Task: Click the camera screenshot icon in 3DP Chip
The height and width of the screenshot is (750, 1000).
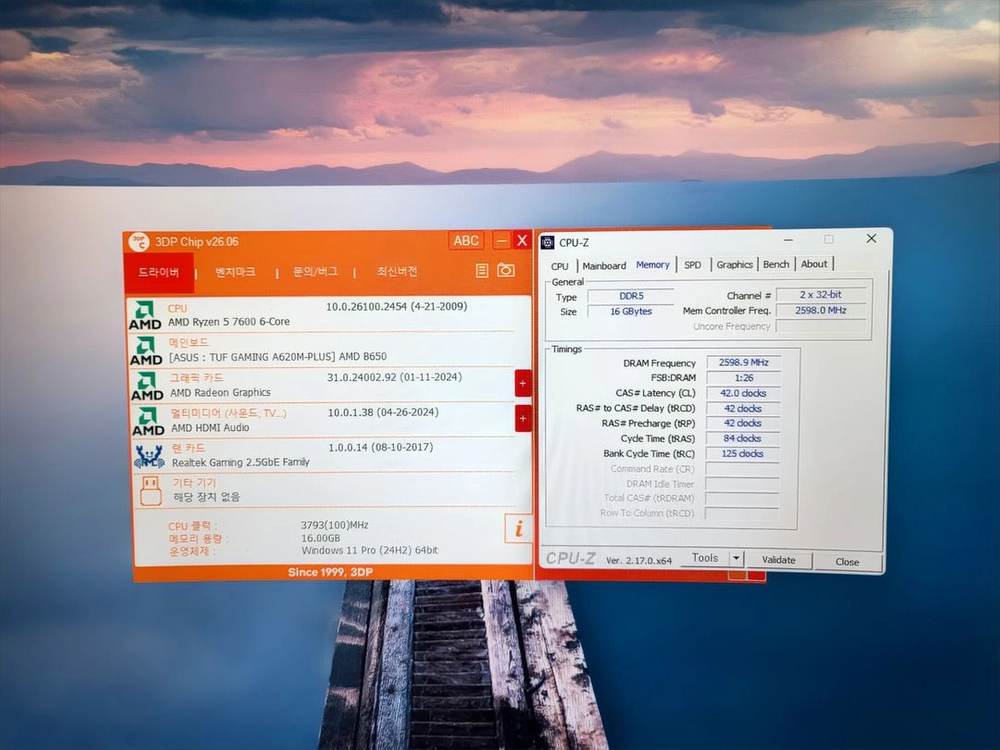Action: point(506,270)
